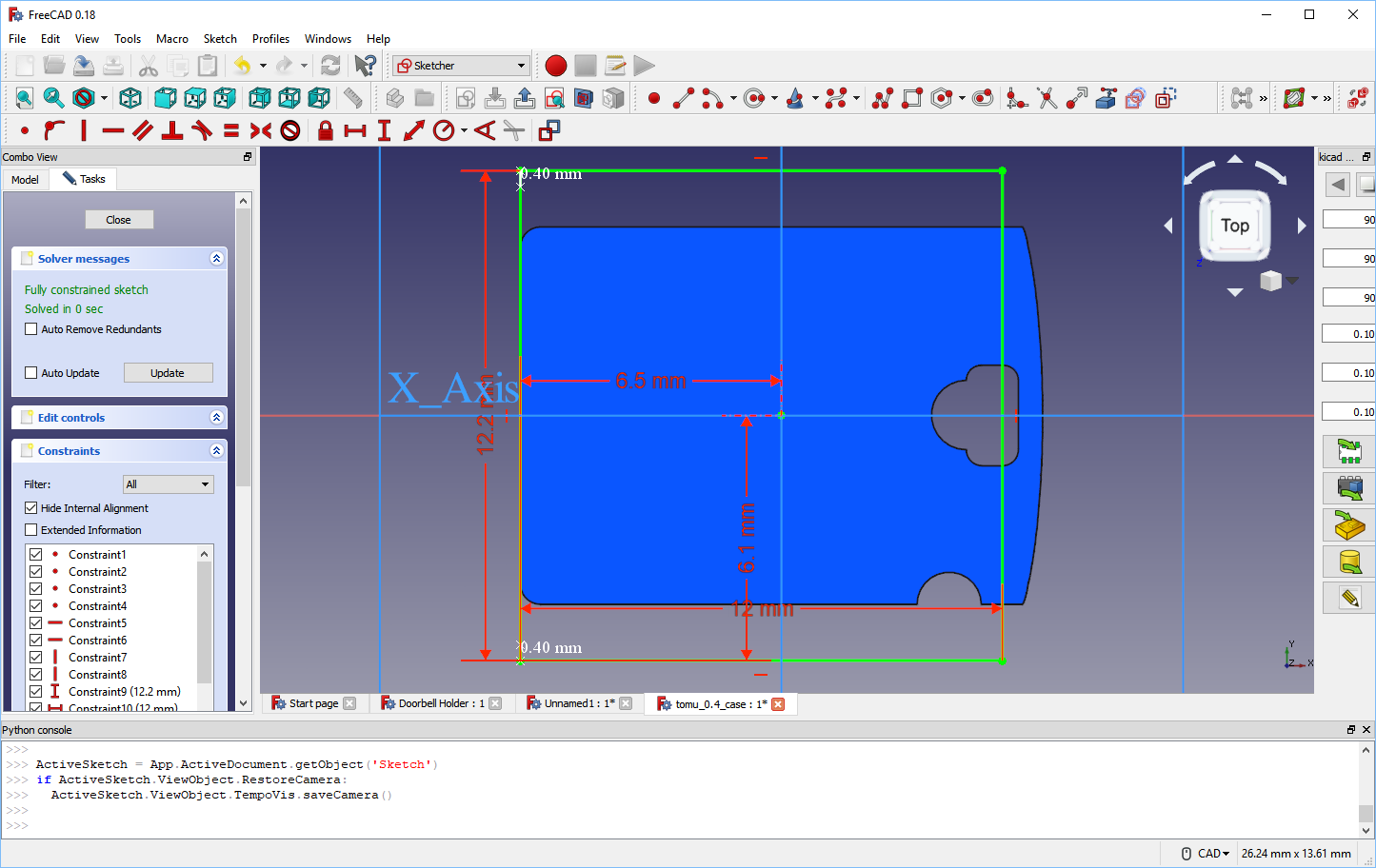Enable the Extended Information checkbox
The height and width of the screenshot is (868, 1376).
[30, 529]
